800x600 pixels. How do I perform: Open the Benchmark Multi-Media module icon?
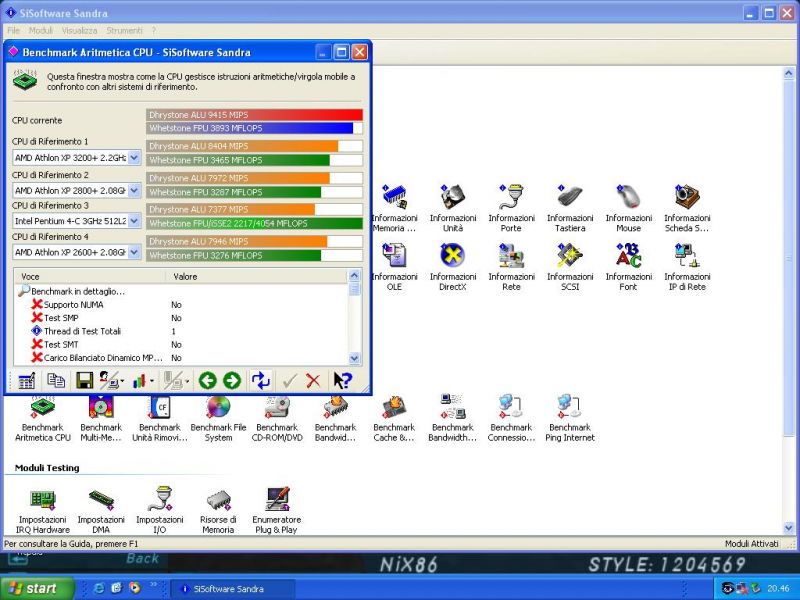point(101,419)
